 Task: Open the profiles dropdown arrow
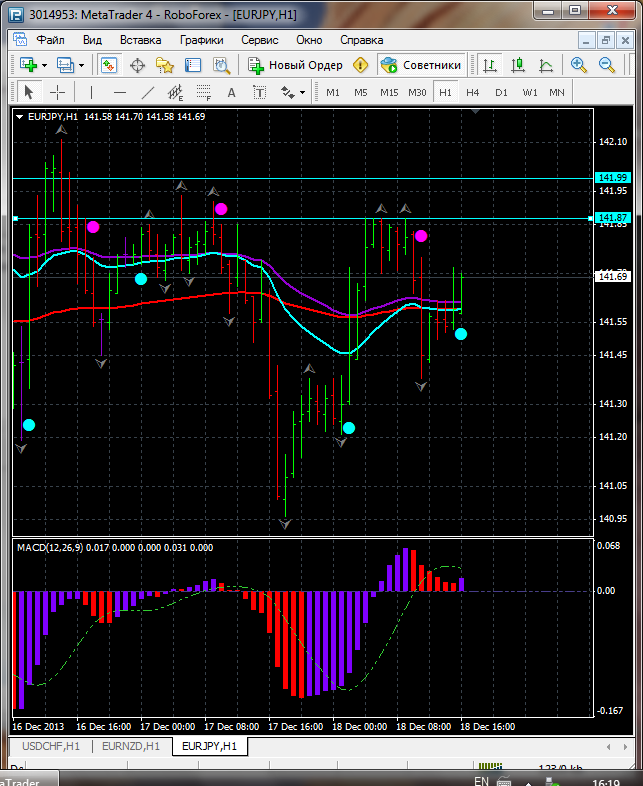tap(82, 65)
